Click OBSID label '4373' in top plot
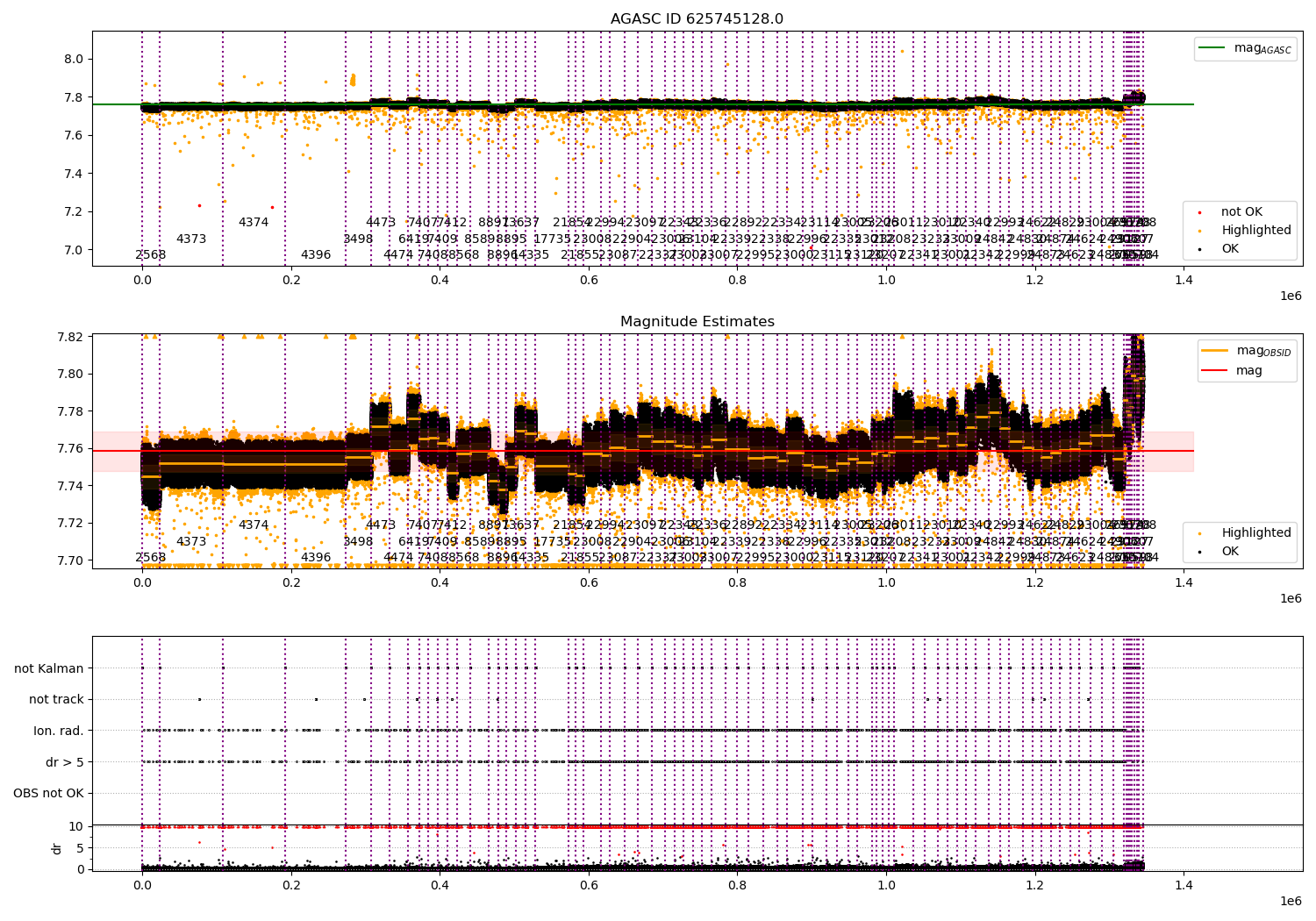 191,239
